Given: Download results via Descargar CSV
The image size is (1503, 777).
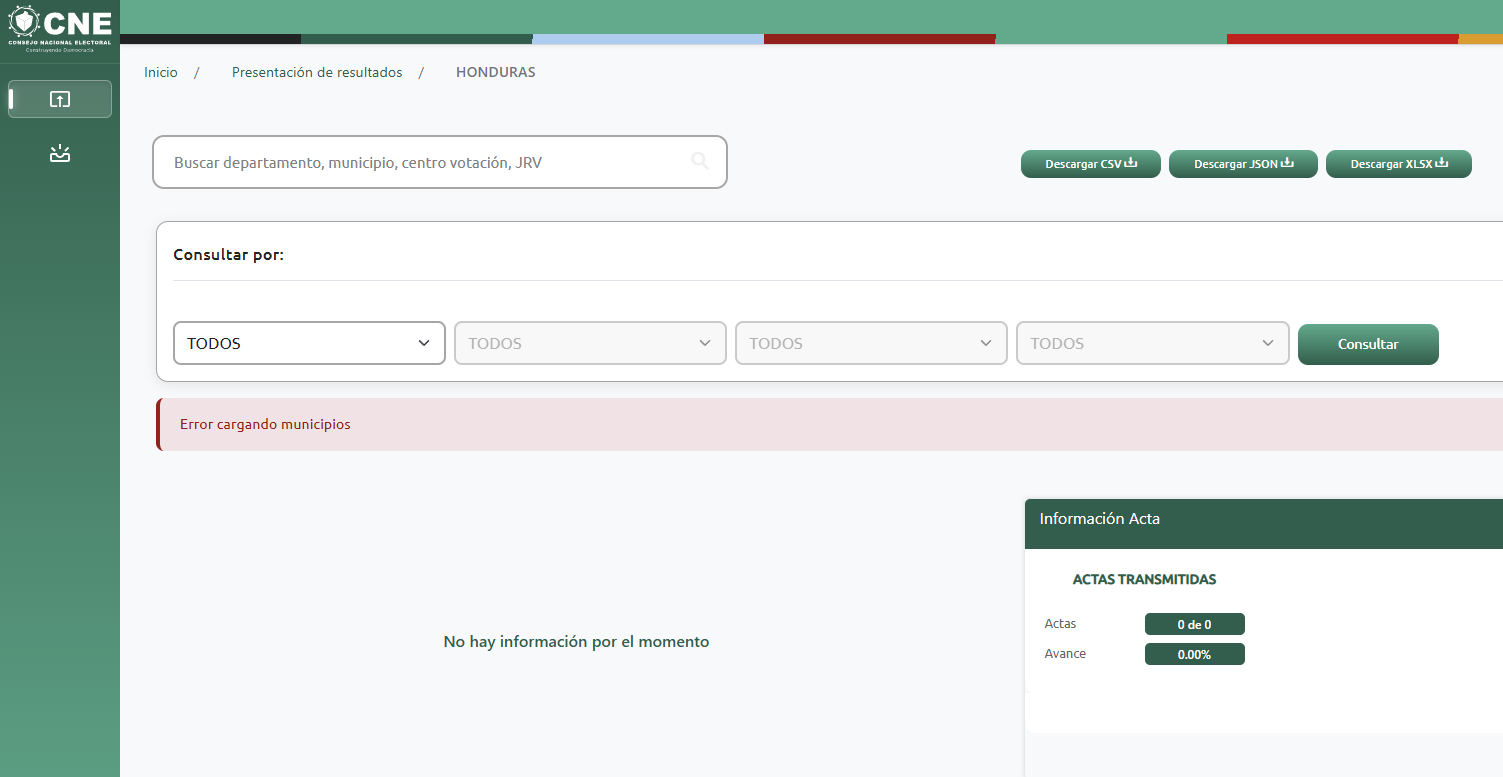Looking at the screenshot, I should pyautogui.click(x=1090, y=164).
